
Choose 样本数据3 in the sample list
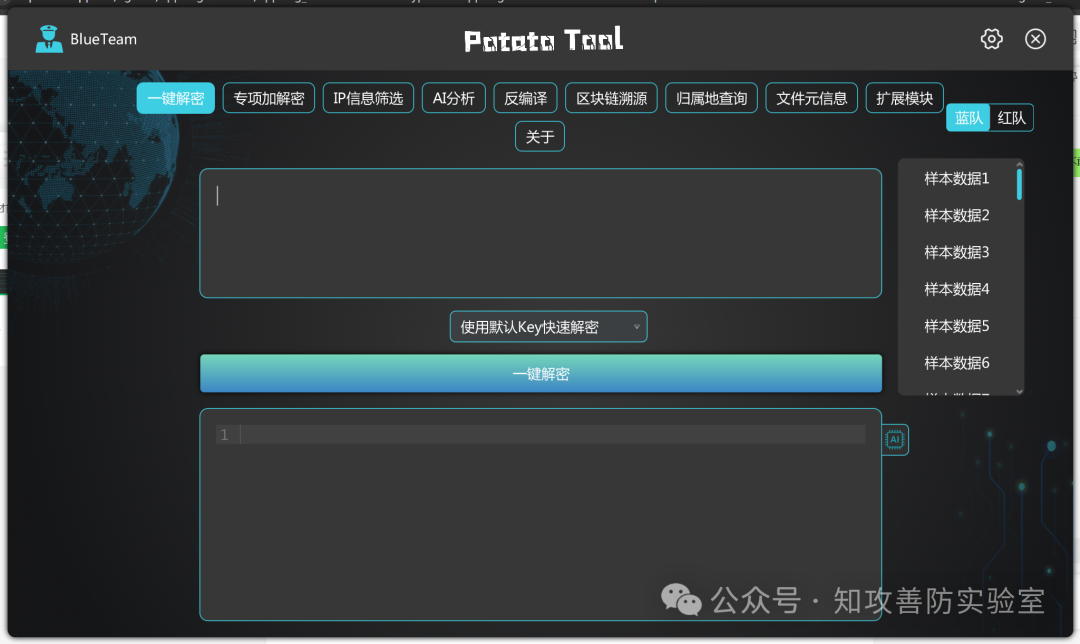[957, 252]
